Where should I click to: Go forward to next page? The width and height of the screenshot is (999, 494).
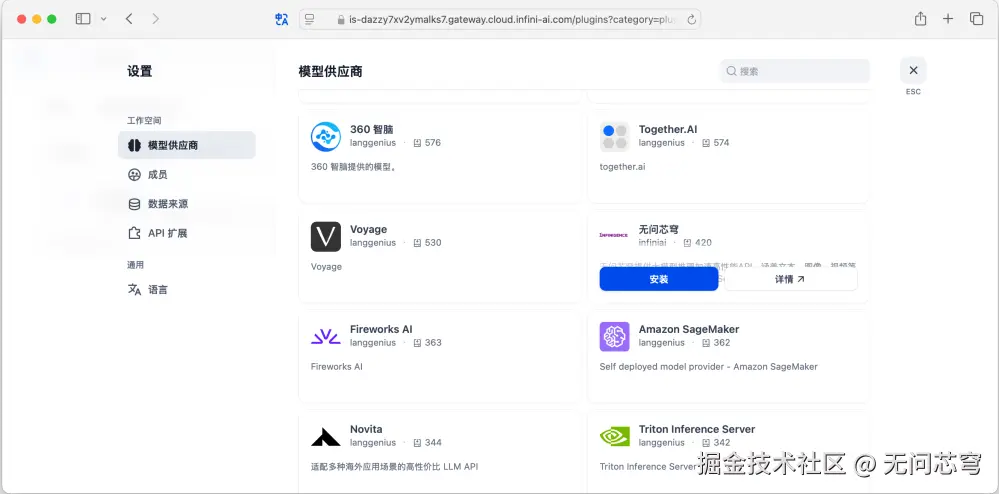coord(155,19)
